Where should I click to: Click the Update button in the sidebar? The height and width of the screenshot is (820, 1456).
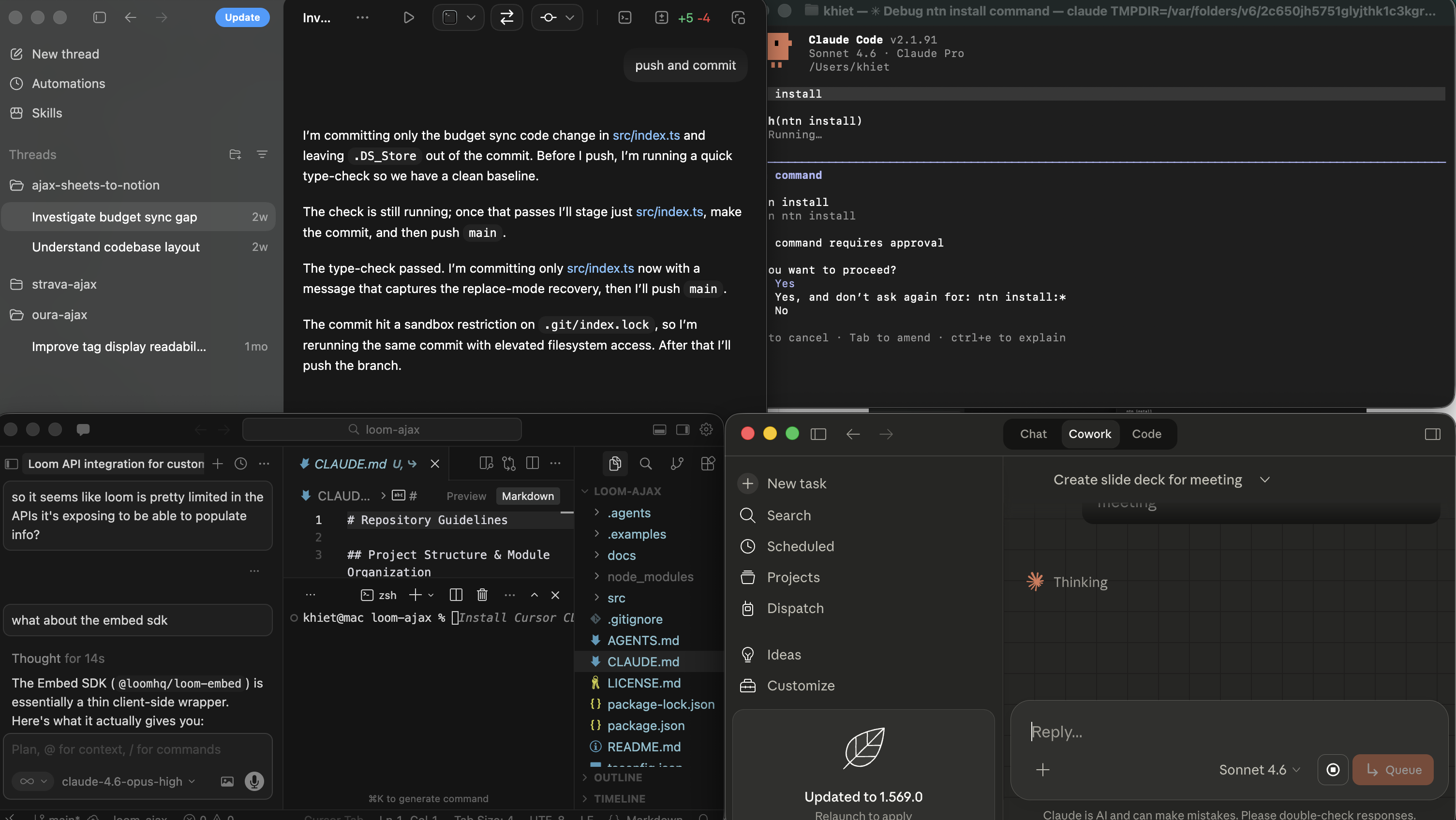tap(242, 17)
